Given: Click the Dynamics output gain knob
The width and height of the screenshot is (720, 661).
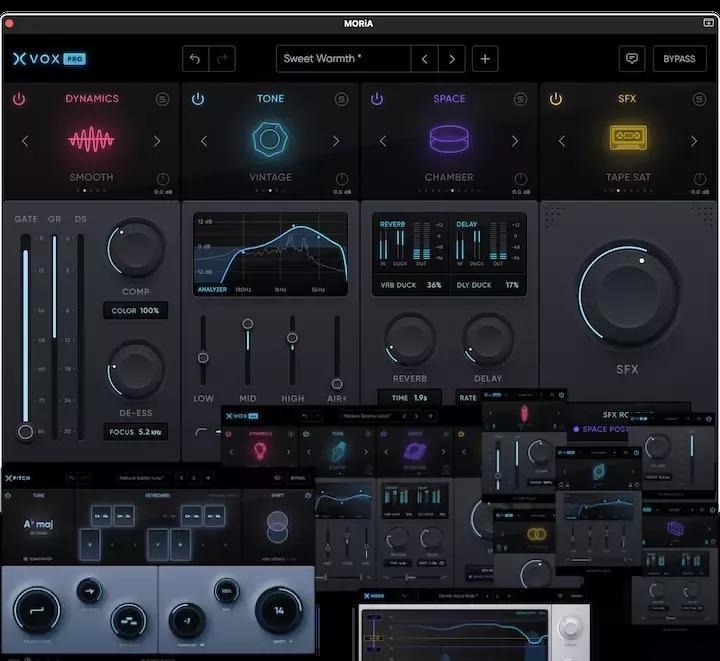Looking at the screenshot, I should coord(163,179).
